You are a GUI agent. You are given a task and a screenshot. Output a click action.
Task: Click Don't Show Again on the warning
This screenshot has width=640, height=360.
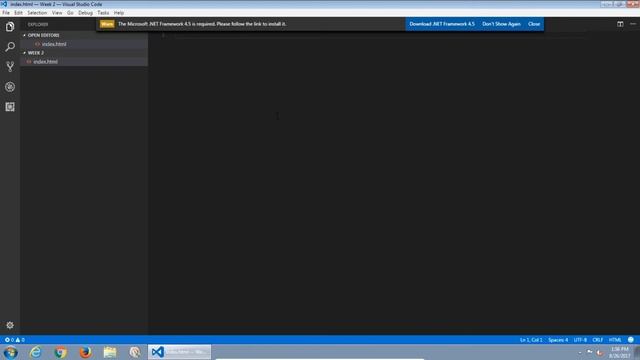tap(501, 24)
